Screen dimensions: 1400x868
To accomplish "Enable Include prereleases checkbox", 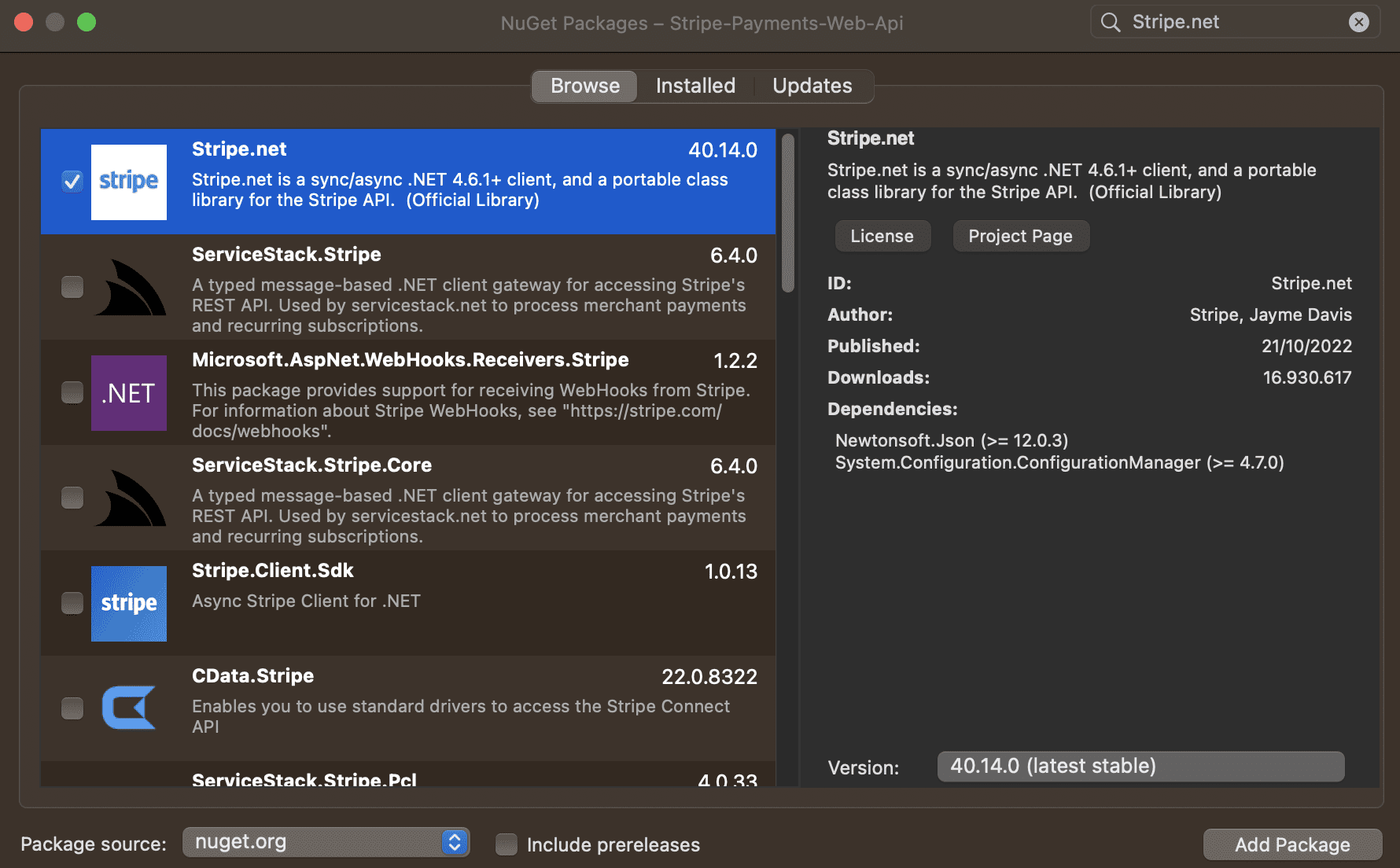I will (507, 844).
